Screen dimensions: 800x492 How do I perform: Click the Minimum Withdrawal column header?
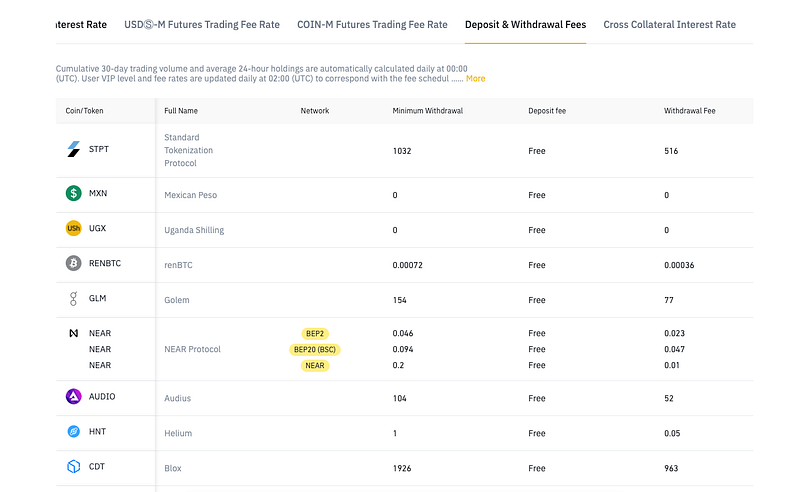(427, 111)
